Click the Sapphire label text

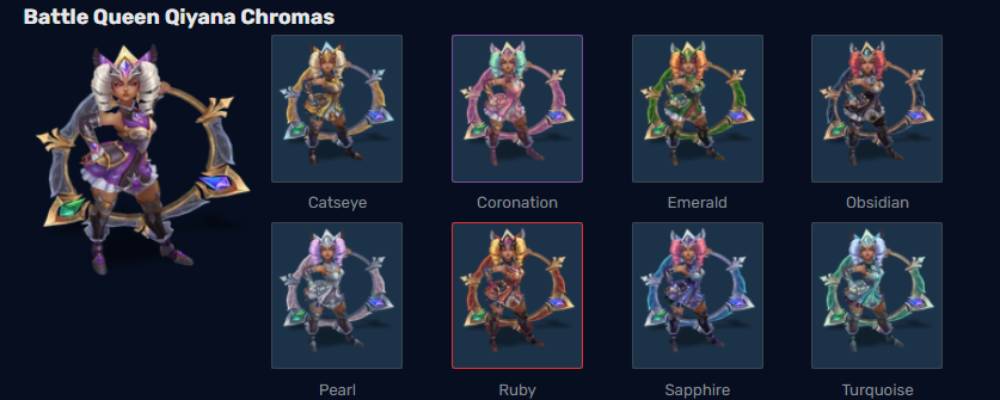(x=697, y=390)
